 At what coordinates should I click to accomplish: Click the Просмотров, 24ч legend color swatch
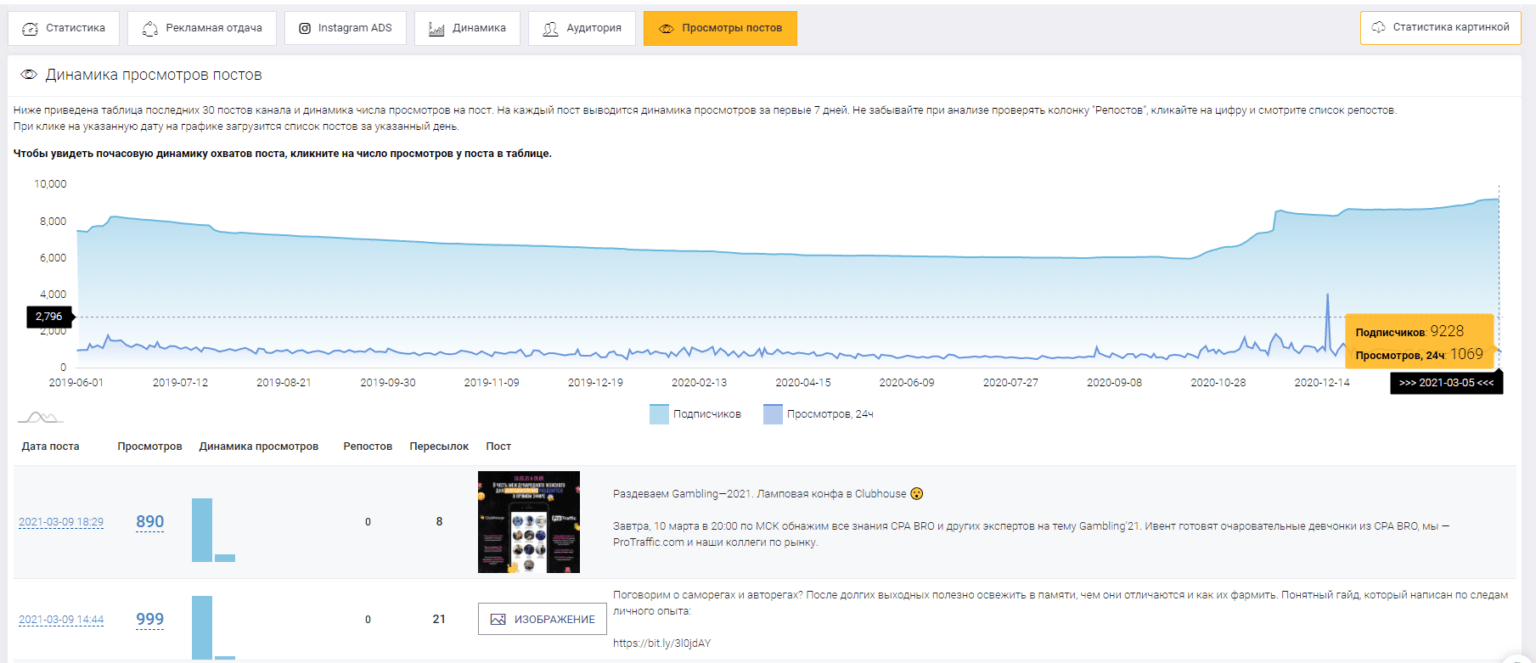click(x=772, y=414)
